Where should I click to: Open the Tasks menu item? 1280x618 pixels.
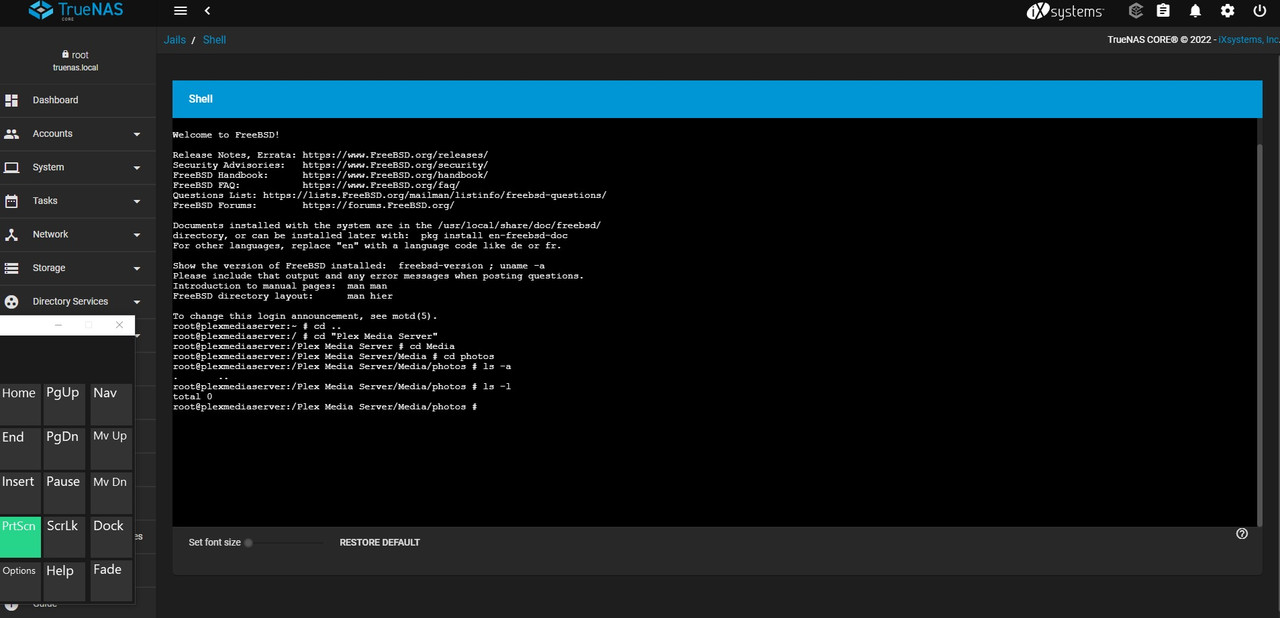[78, 201]
